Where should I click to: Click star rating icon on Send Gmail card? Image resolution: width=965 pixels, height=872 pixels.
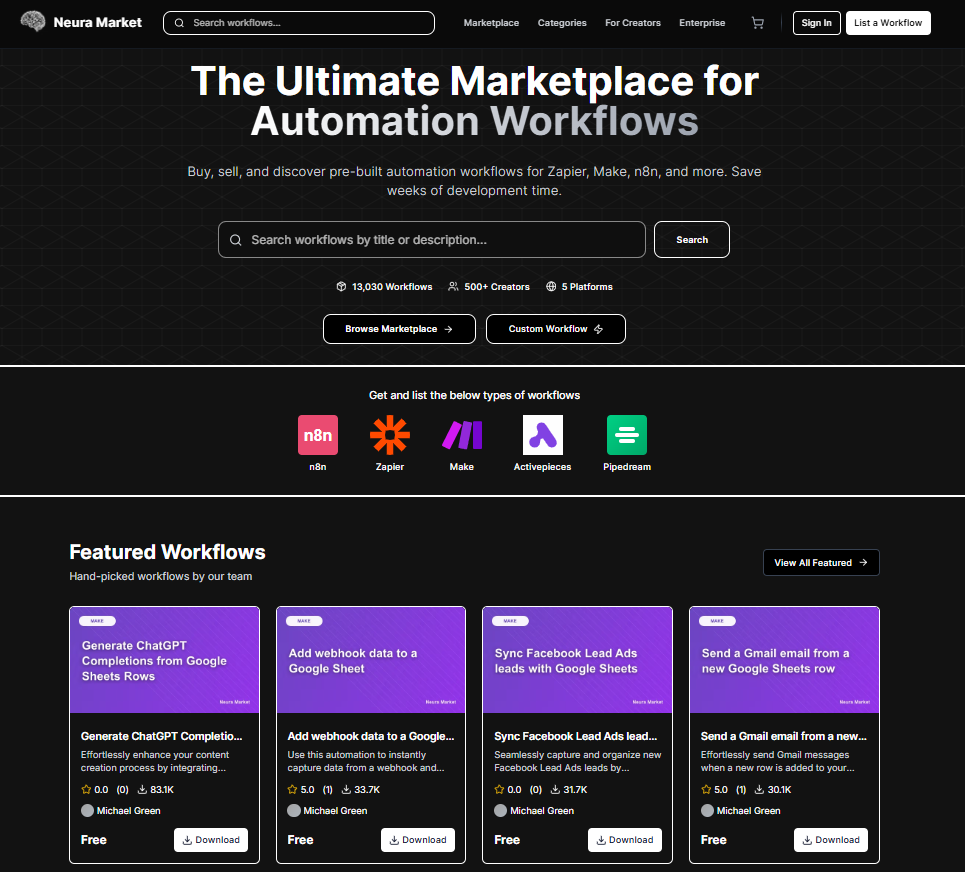[706, 790]
